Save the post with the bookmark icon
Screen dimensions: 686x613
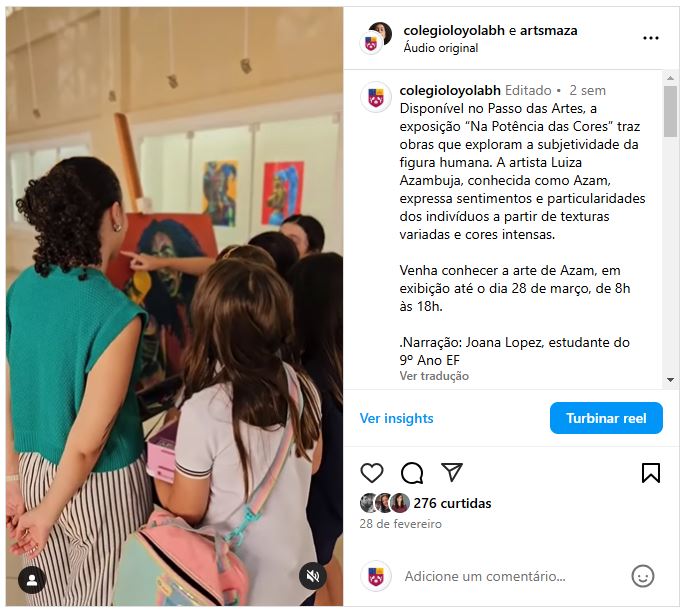(x=651, y=473)
